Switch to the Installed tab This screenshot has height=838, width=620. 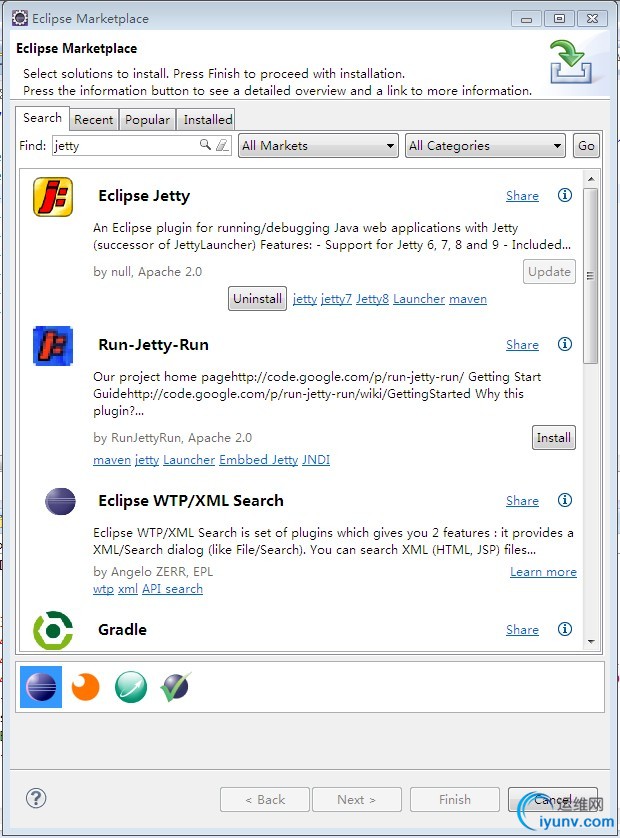click(x=207, y=120)
